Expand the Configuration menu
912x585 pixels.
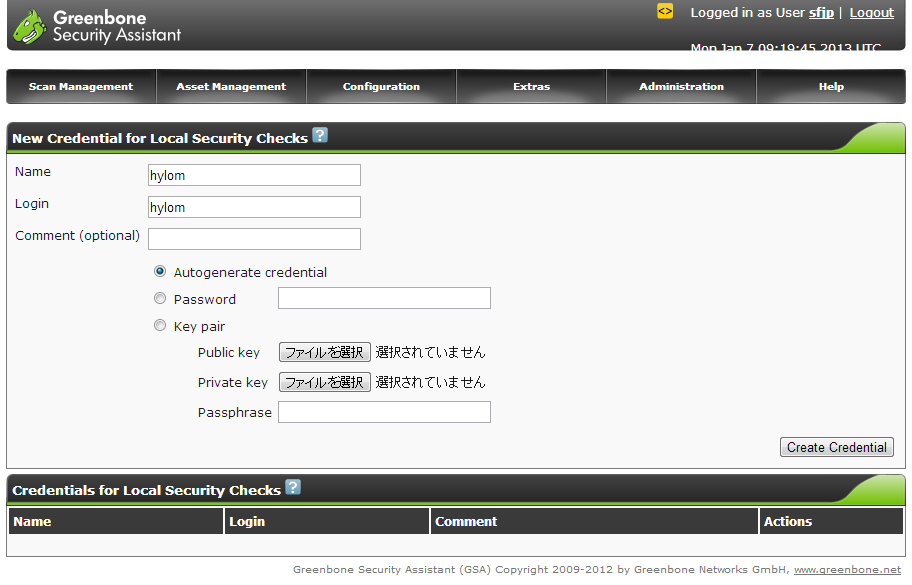[x=381, y=87]
